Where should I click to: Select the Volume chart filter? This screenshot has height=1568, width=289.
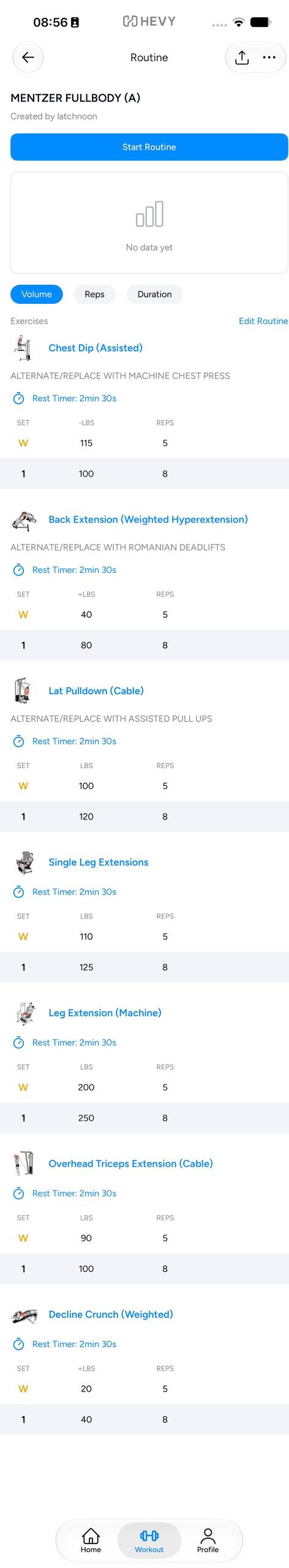click(37, 295)
